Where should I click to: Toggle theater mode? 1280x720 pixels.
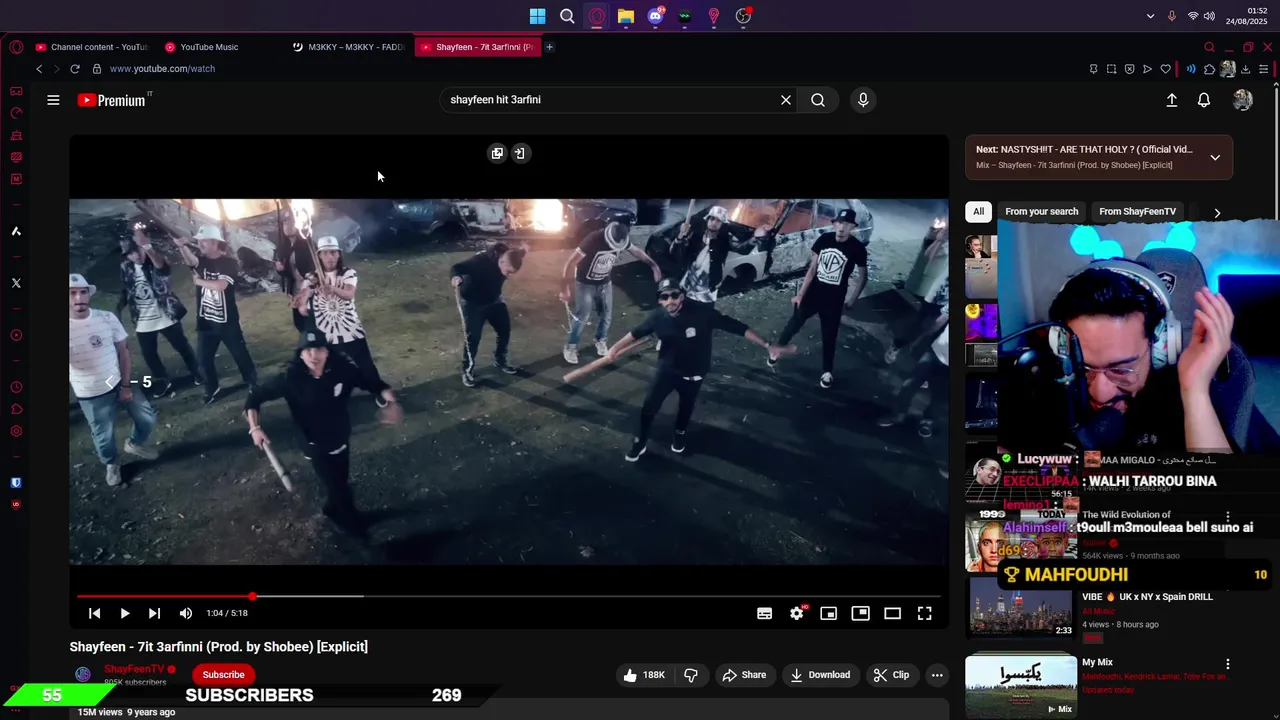(892, 613)
